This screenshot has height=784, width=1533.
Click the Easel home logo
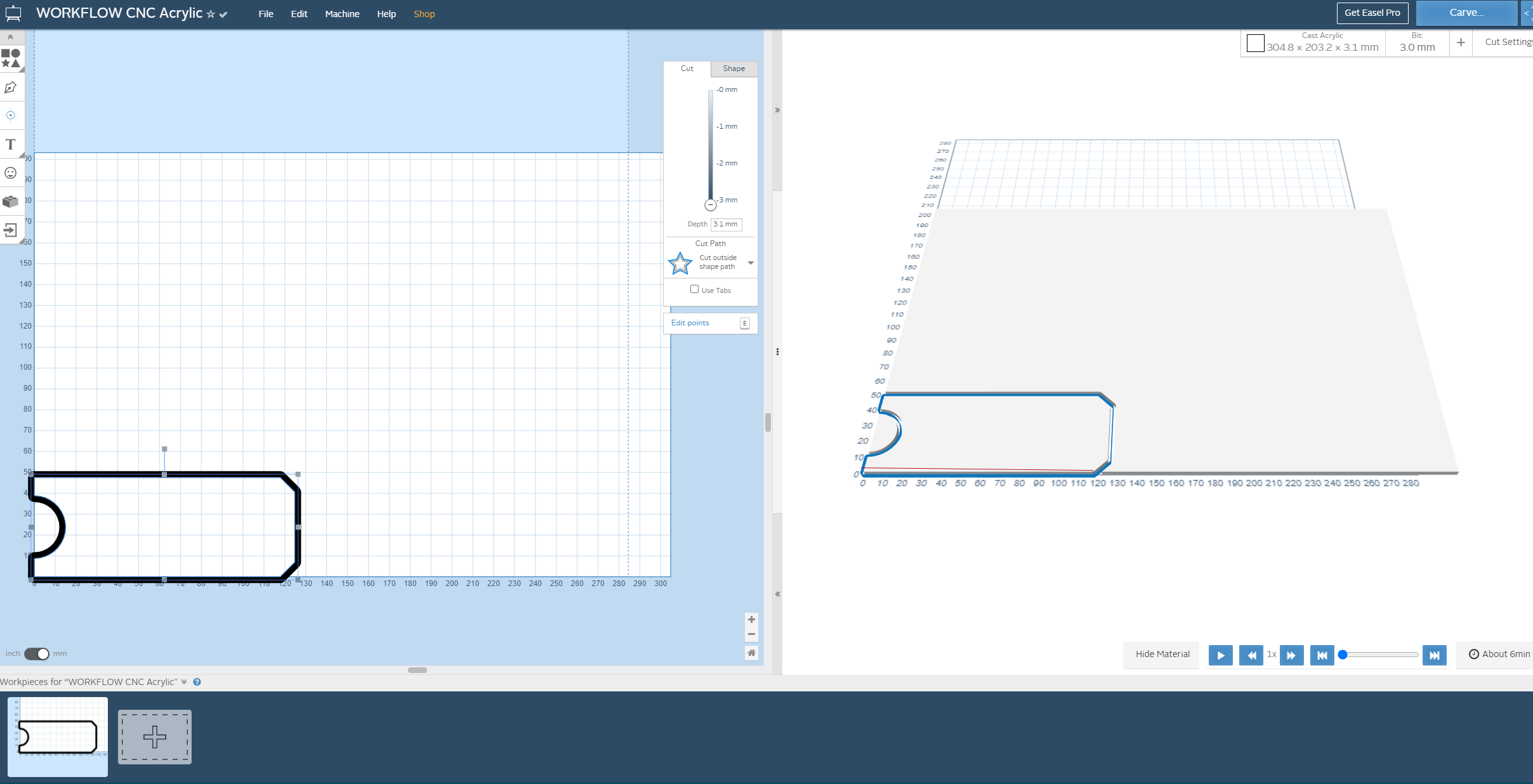pyautogui.click(x=13, y=13)
